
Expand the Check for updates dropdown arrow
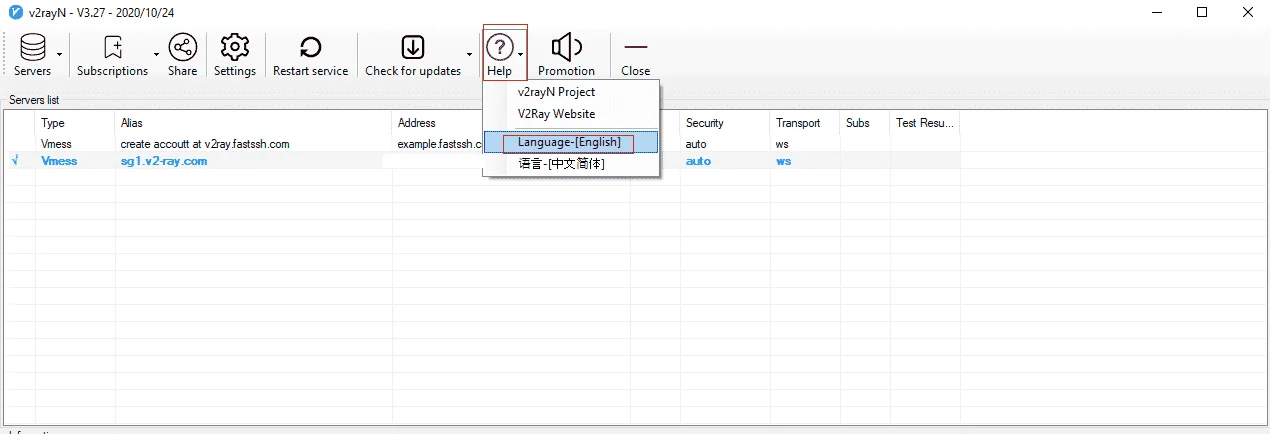pyautogui.click(x=469, y=54)
